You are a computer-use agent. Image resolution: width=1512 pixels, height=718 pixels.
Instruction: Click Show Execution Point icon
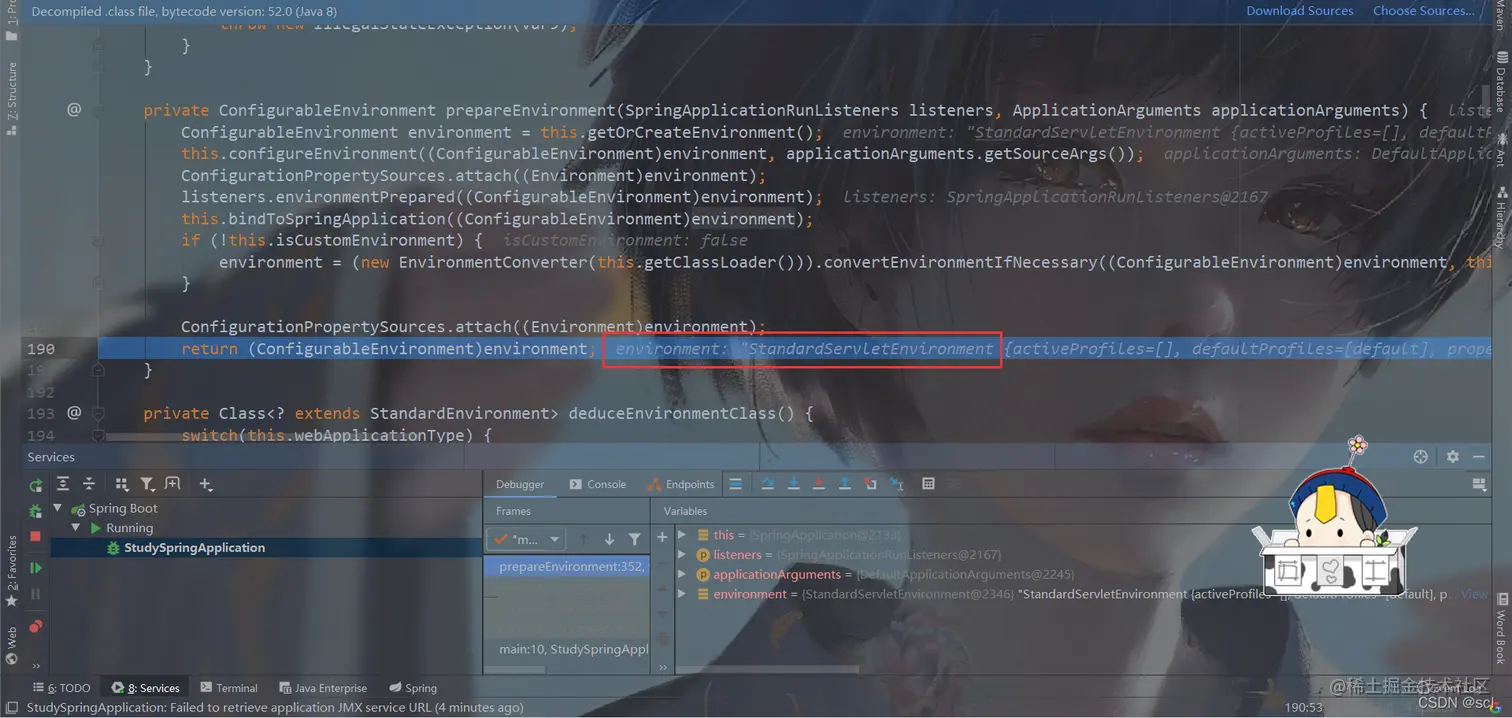(736, 484)
